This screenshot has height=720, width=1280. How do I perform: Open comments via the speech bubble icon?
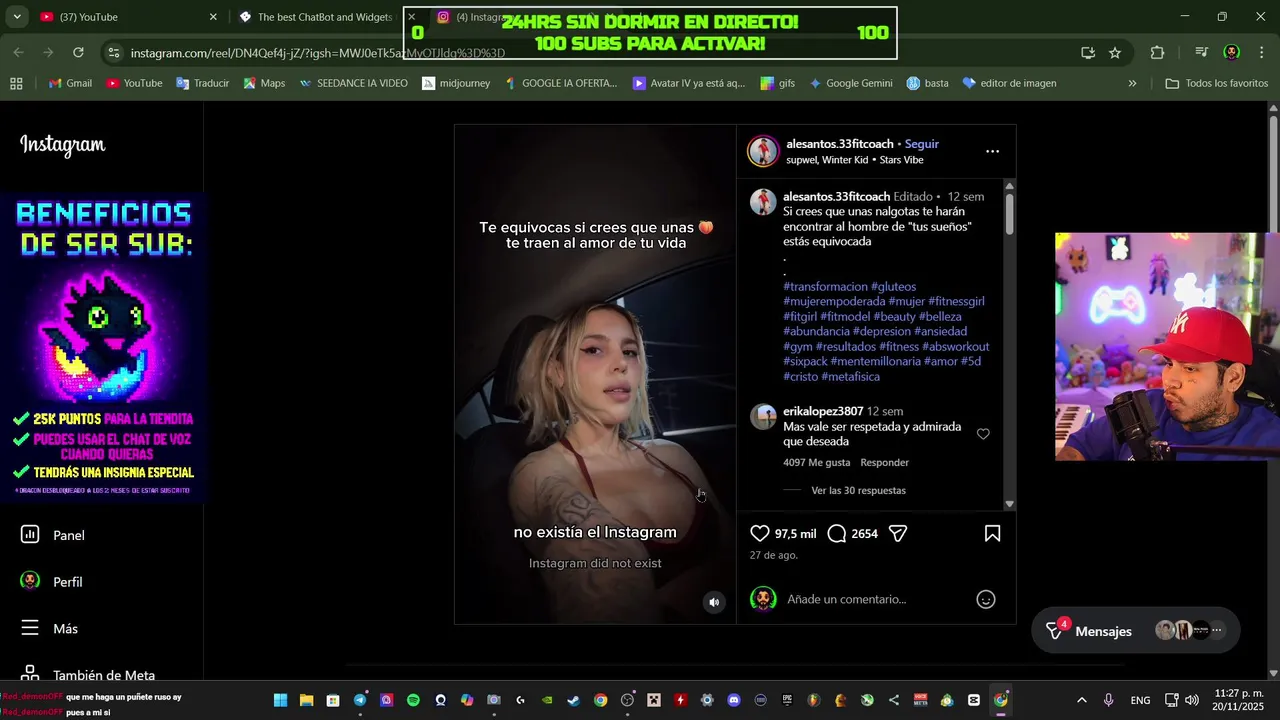coord(837,534)
